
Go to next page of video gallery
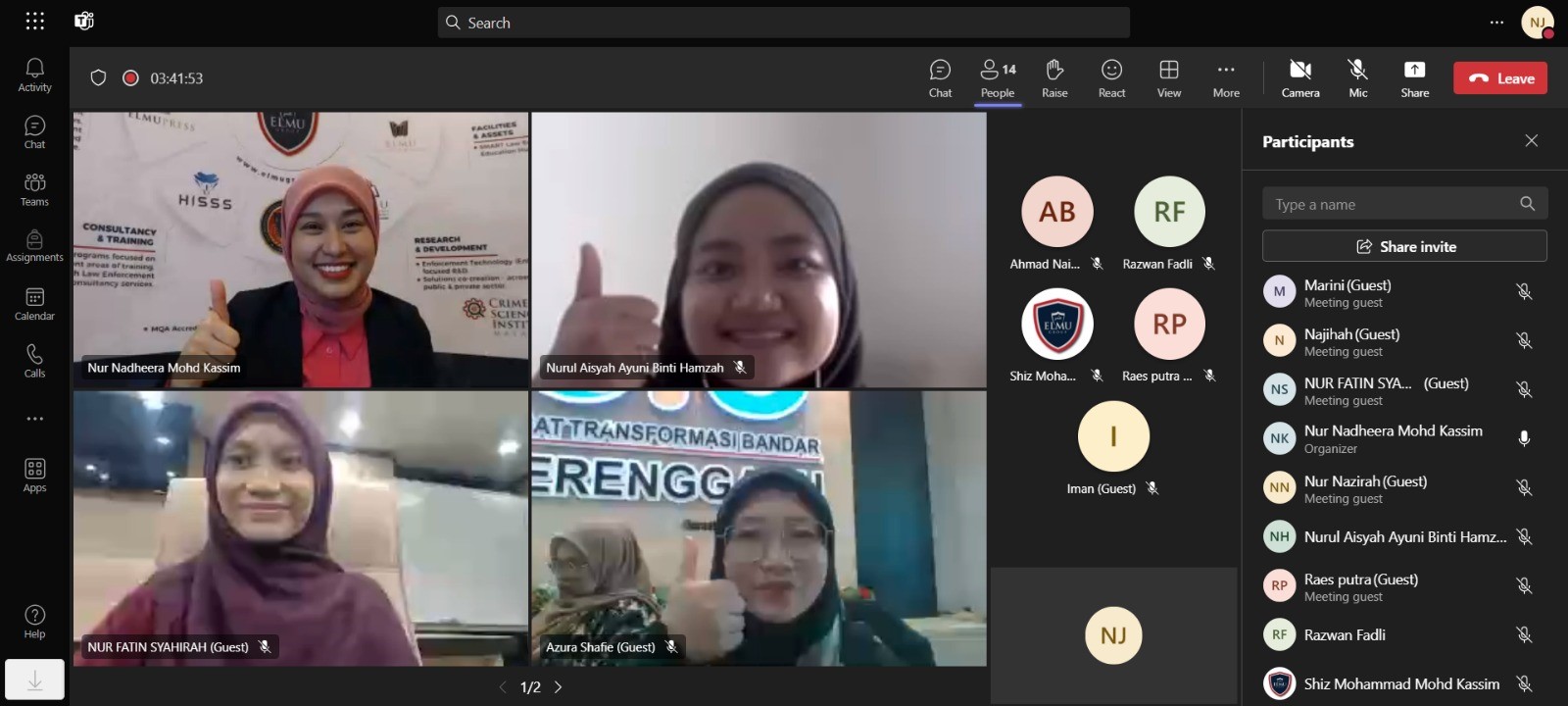coord(559,687)
